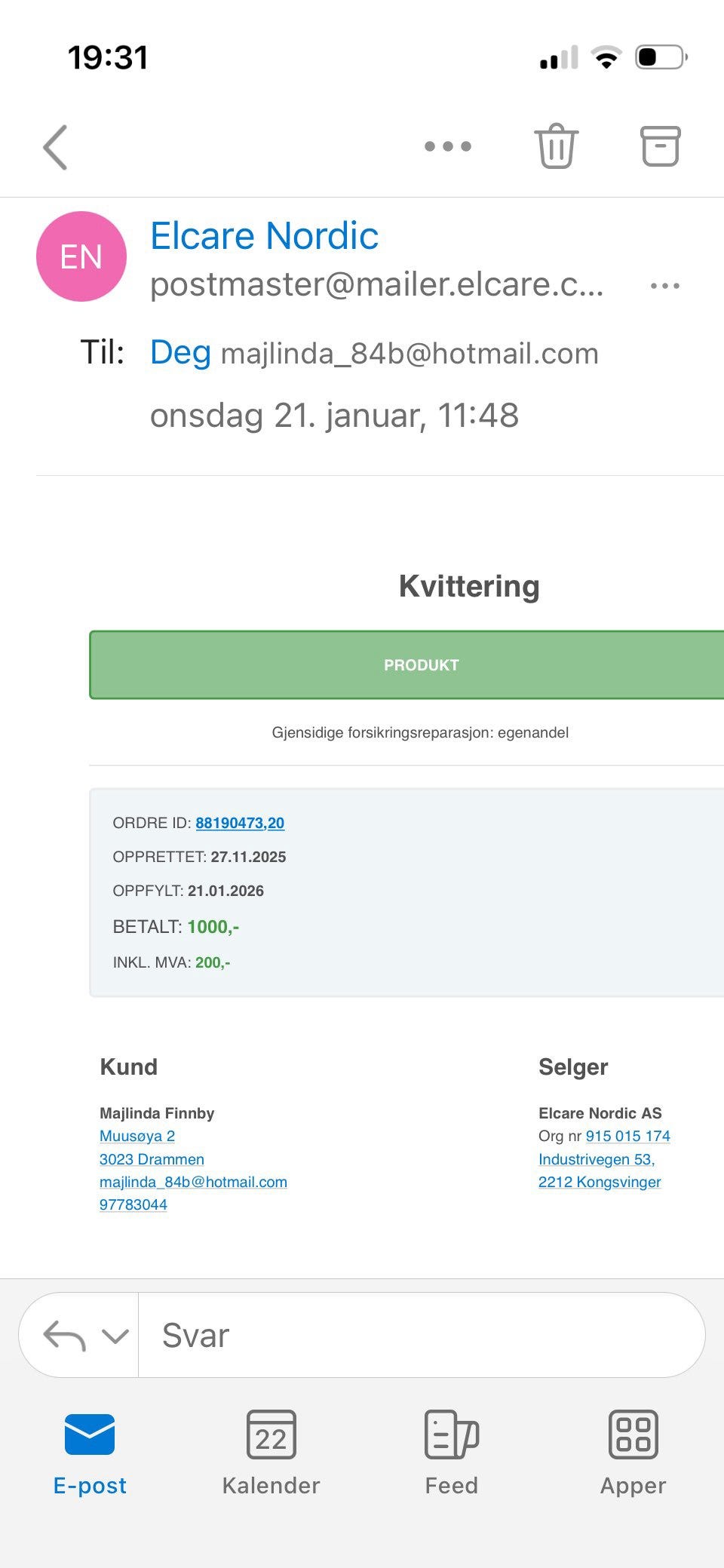Expand sender details via small three dots
Screen dimensions: 724x1568
tap(664, 286)
